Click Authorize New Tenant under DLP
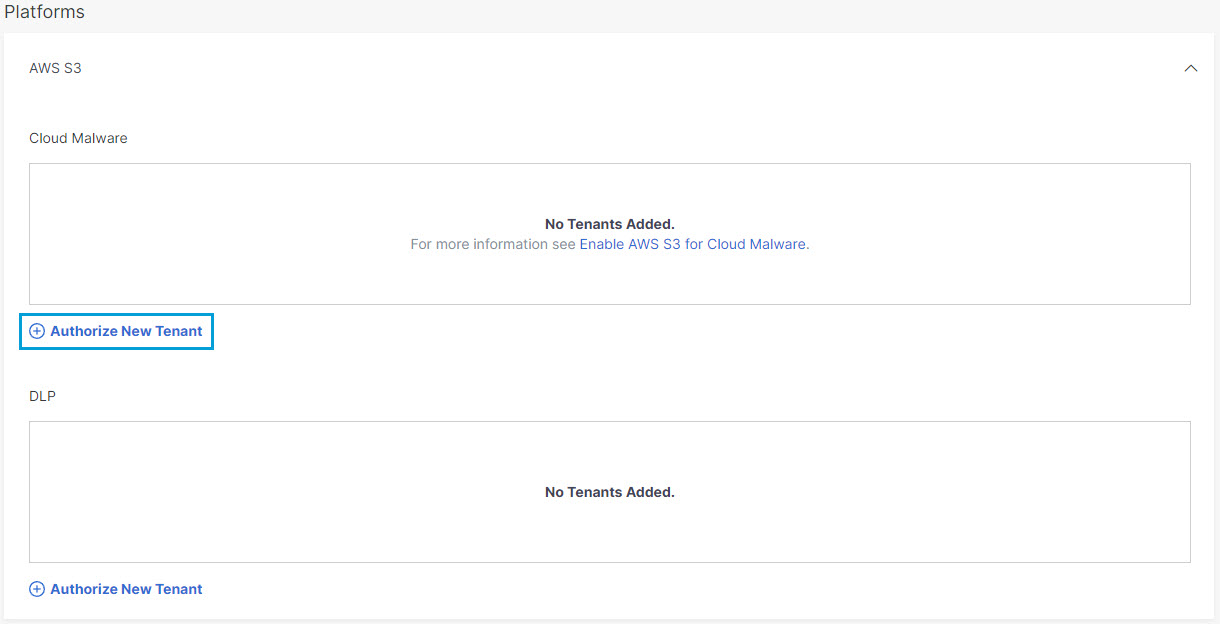Image resolution: width=1220 pixels, height=624 pixels. point(116,589)
